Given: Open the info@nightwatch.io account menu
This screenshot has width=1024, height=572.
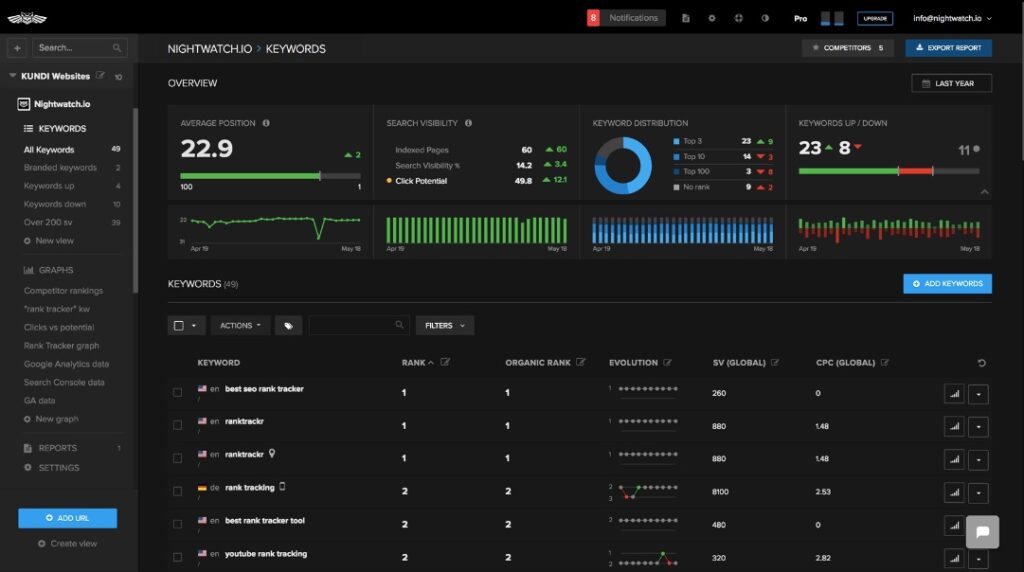Looking at the screenshot, I should pyautogui.click(x=952, y=18).
